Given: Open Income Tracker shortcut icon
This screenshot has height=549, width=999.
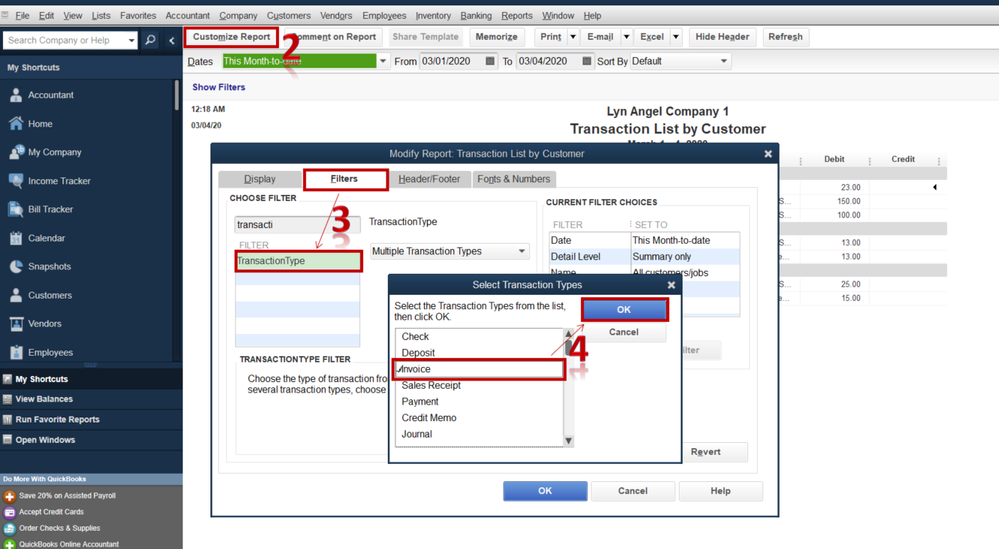Looking at the screenshot, I should click(x=16, y=181).
